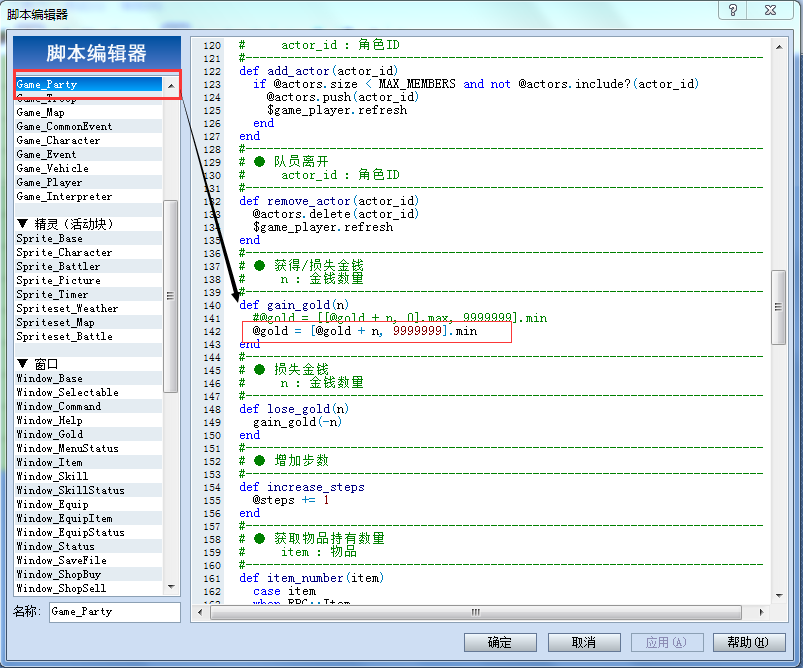The width and height of the screenshot is (803, 668).
Task: Open Sprite_Picture script
Action: (x=89, y=280)
